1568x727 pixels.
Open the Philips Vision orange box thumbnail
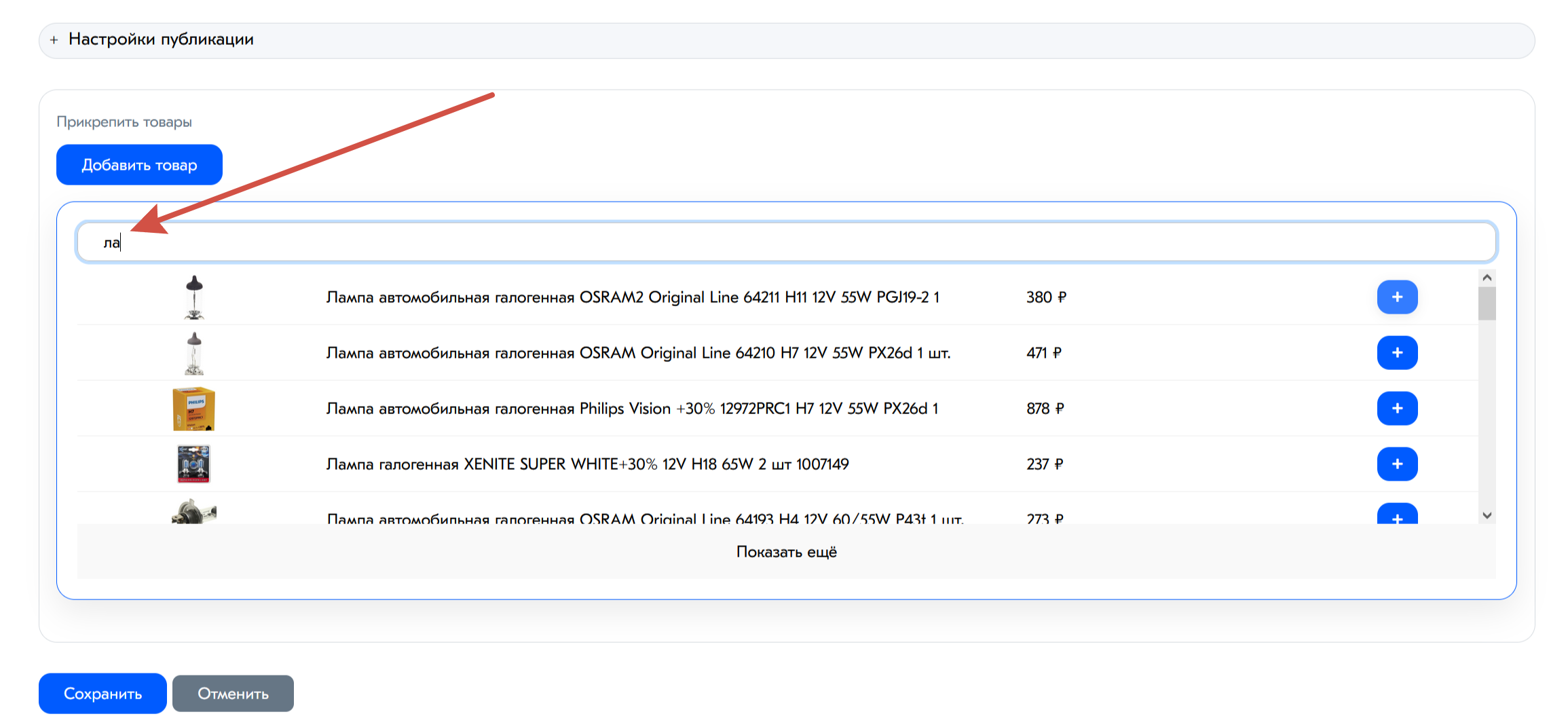click(194, 409)
